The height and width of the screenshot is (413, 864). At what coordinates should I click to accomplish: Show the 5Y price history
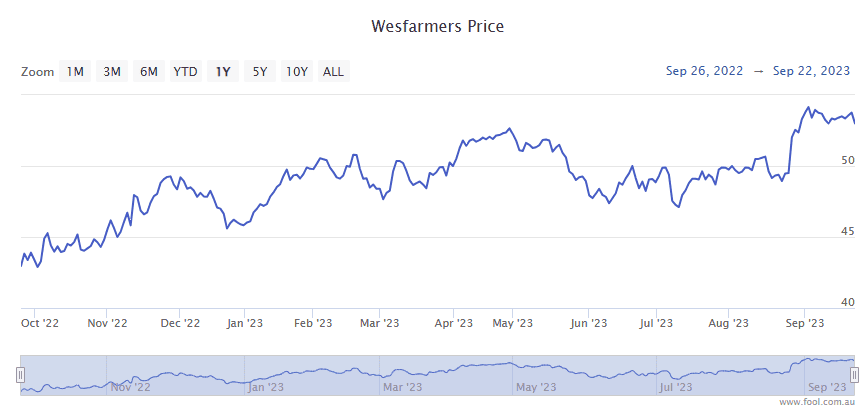(260, 71)
